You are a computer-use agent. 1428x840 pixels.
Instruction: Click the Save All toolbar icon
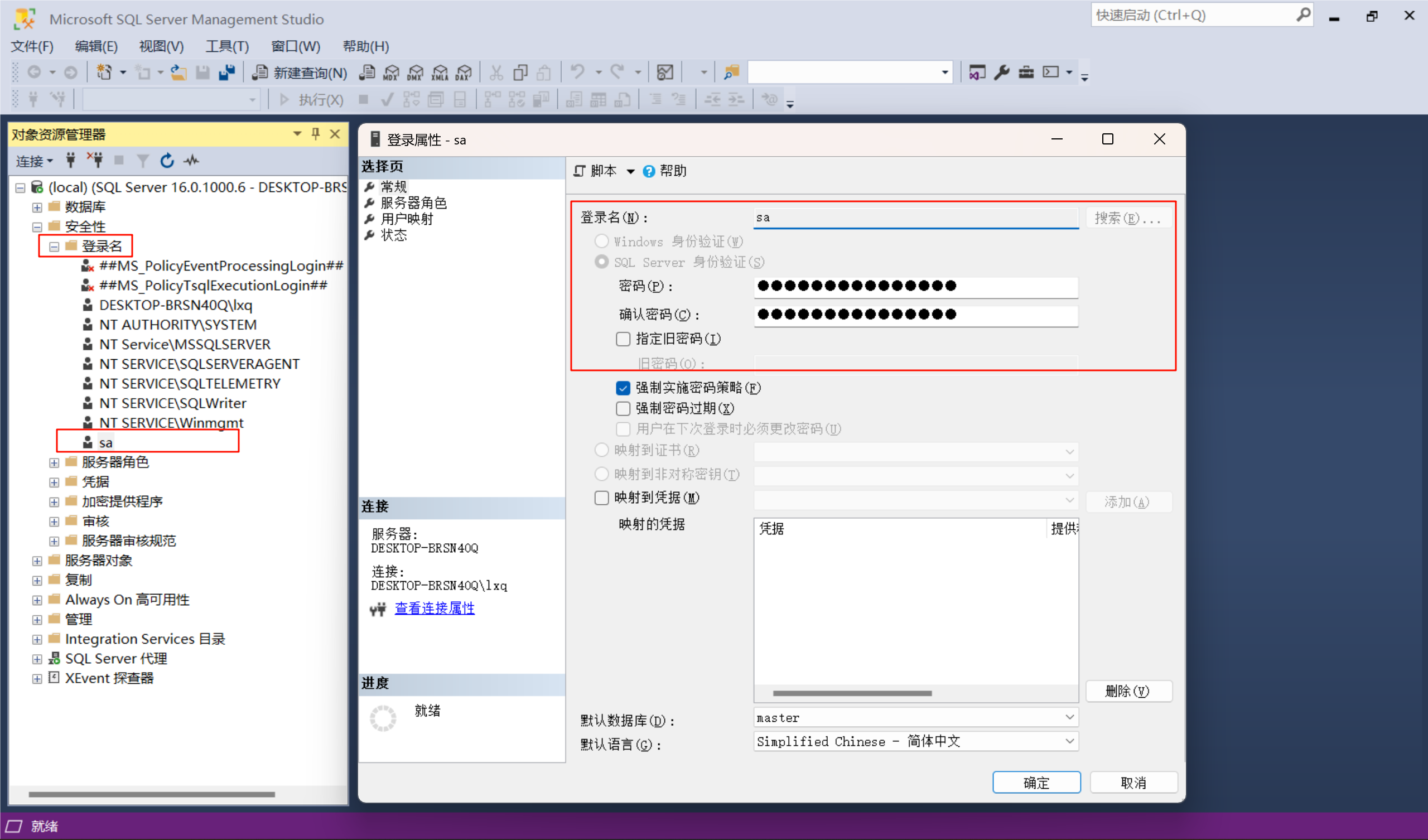[226, 73]
